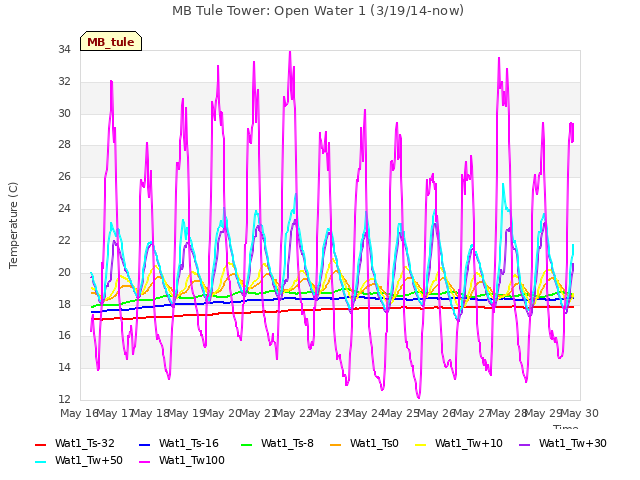Select the Wat1_Tw+50 legend entry

[x=79, y=460]
